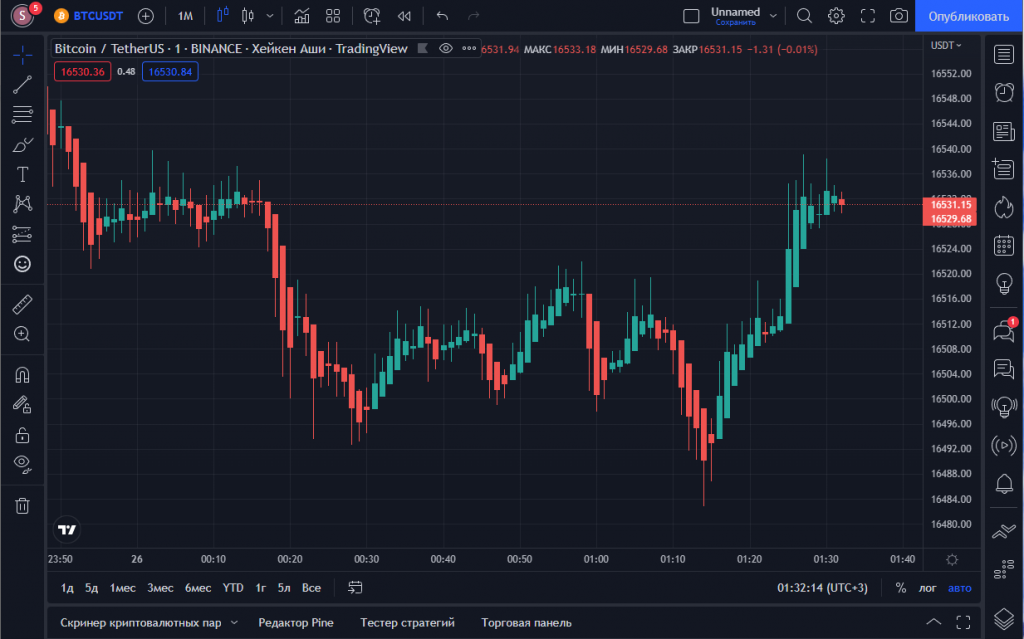
Task: Open the emoji icons tool
Action: pyautogui.click(x=22, y=264)
